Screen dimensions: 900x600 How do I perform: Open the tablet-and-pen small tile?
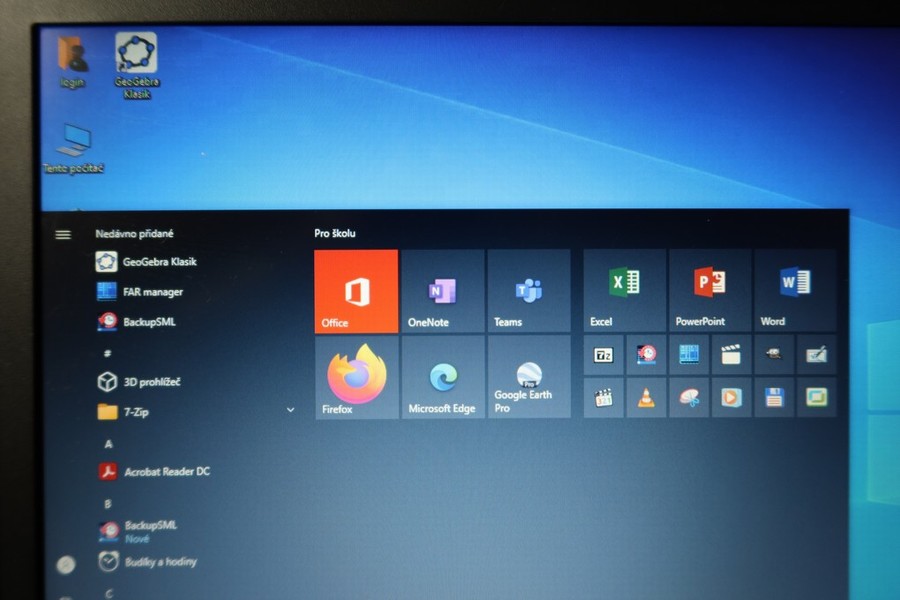coord(817,355)
